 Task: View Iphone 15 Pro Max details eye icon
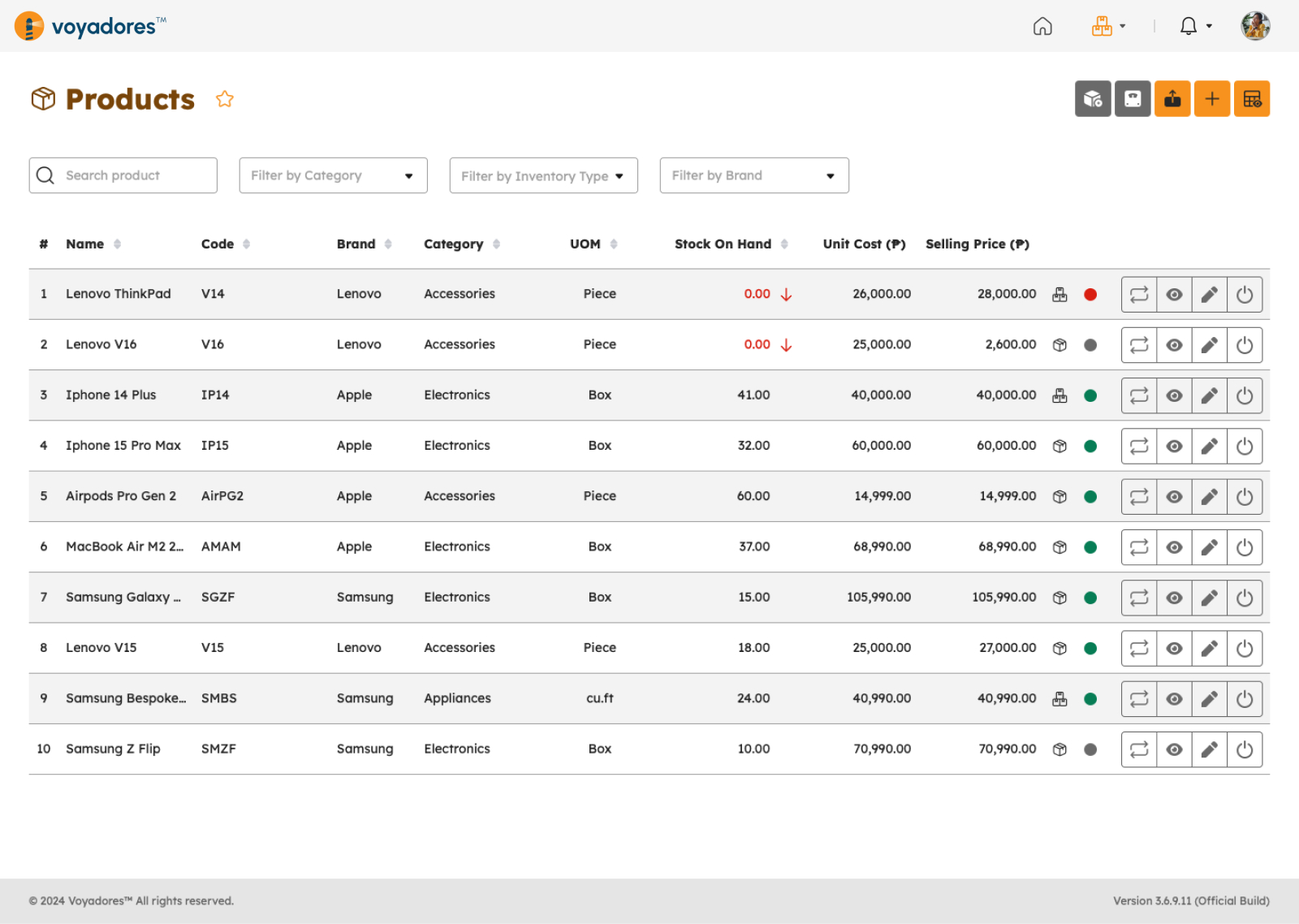(1174, 446)
